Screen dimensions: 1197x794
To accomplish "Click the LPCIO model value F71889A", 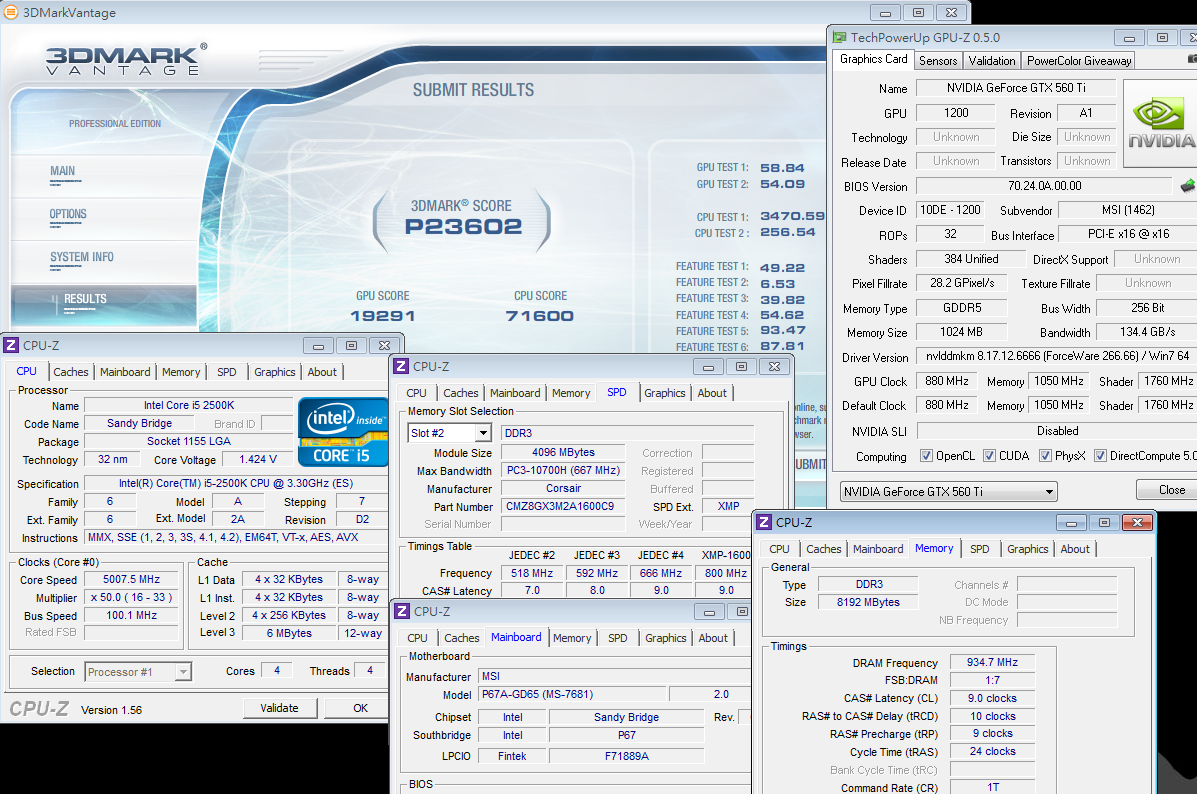I will [626, 757].
